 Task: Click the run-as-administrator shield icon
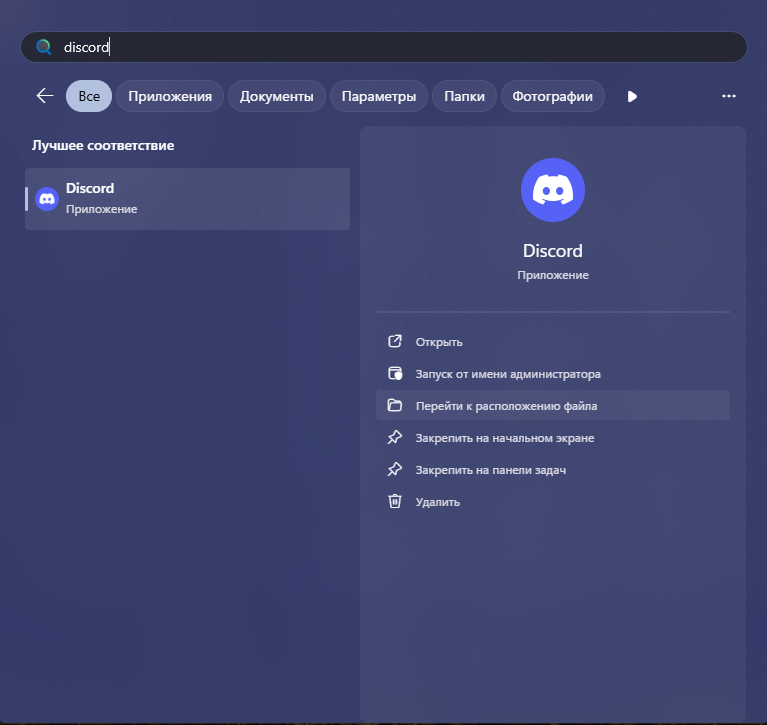click(x=395, y=373)
